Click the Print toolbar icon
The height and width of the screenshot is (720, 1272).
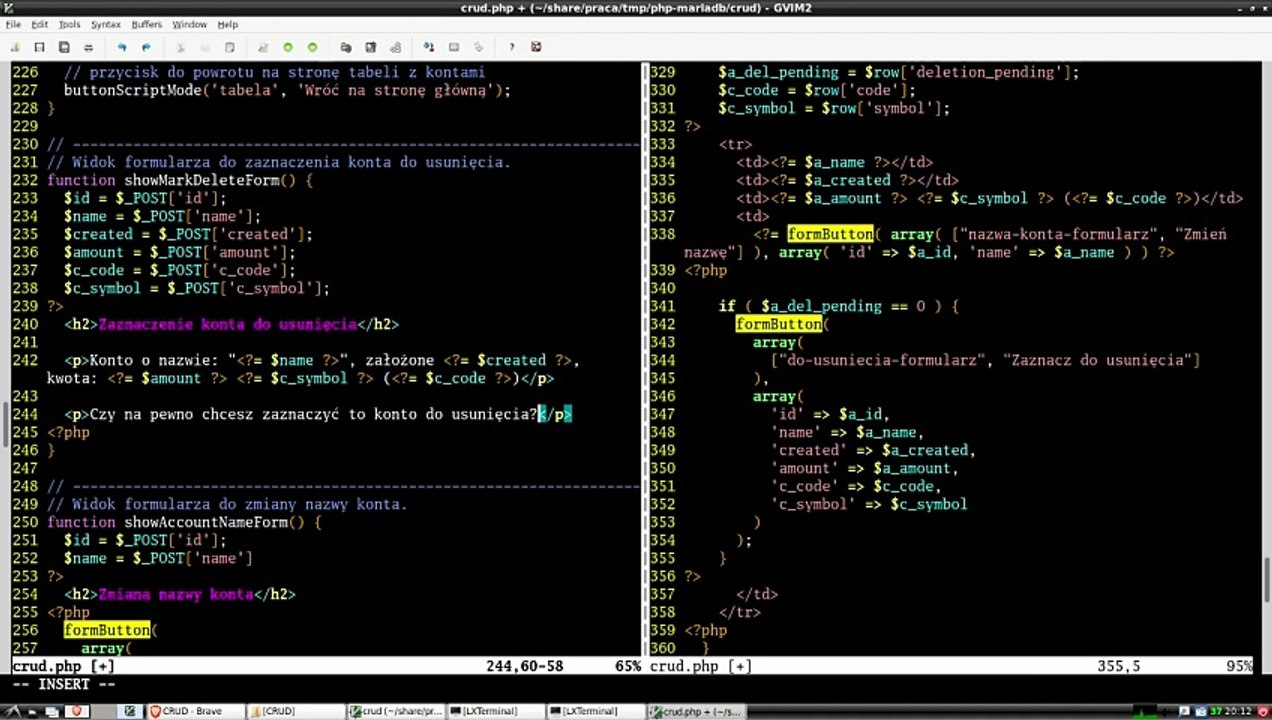[89, 47]
